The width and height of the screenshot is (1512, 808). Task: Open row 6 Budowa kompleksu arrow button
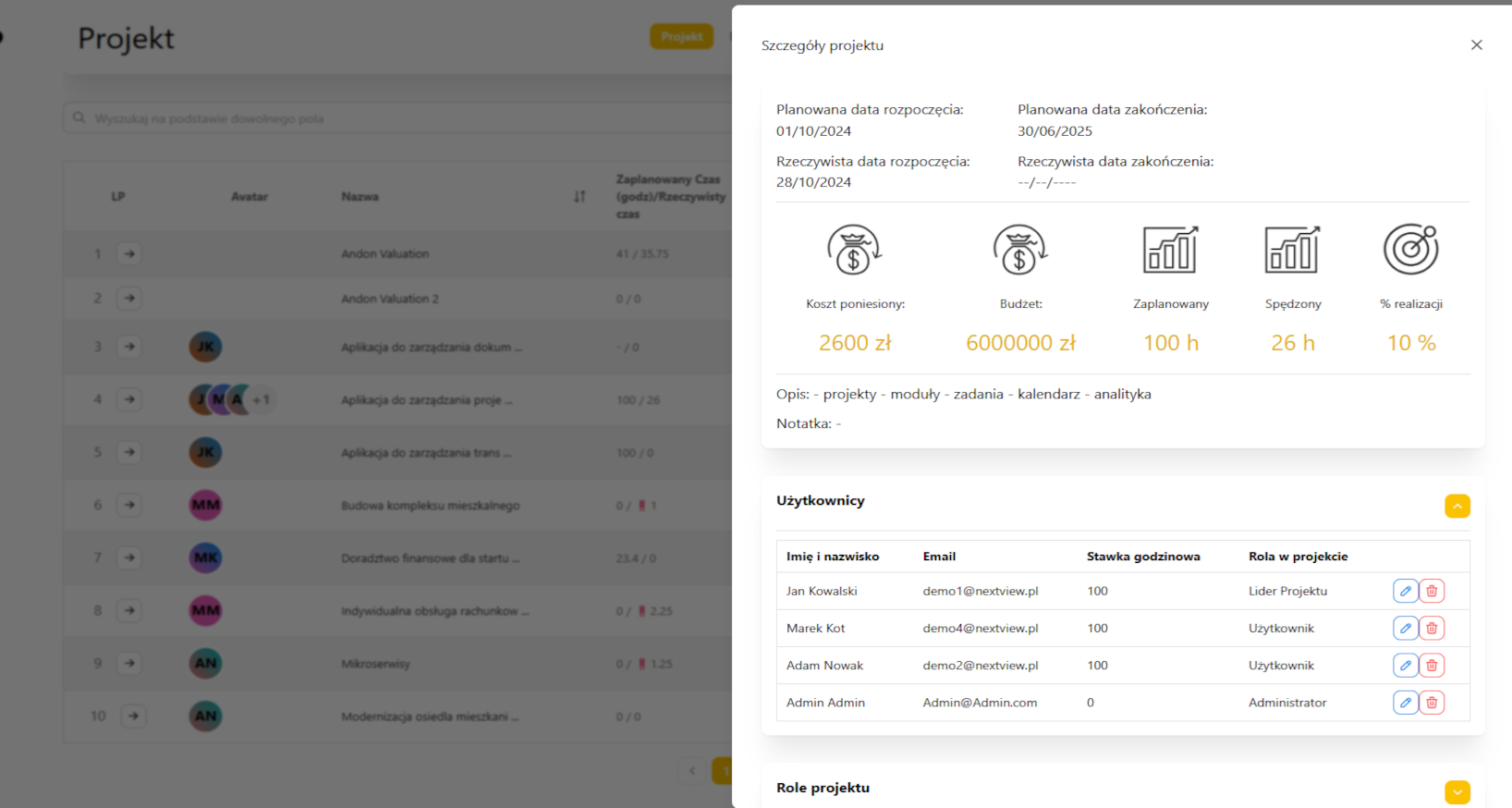click(x=129, y=505)
